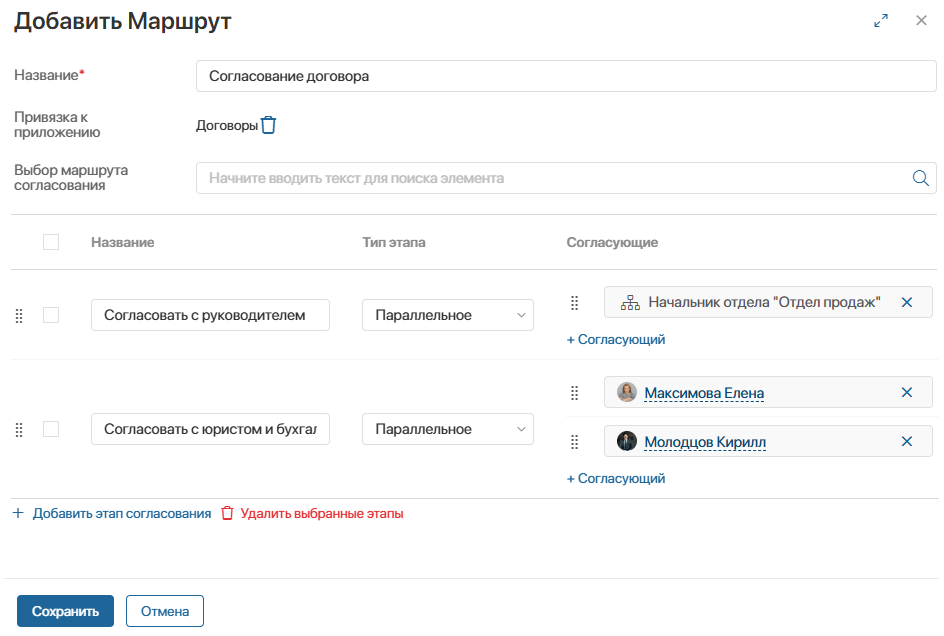Click Удалить выбранные этапы
Viewport: 944px width, 636px height.
[x=312, y=514]
